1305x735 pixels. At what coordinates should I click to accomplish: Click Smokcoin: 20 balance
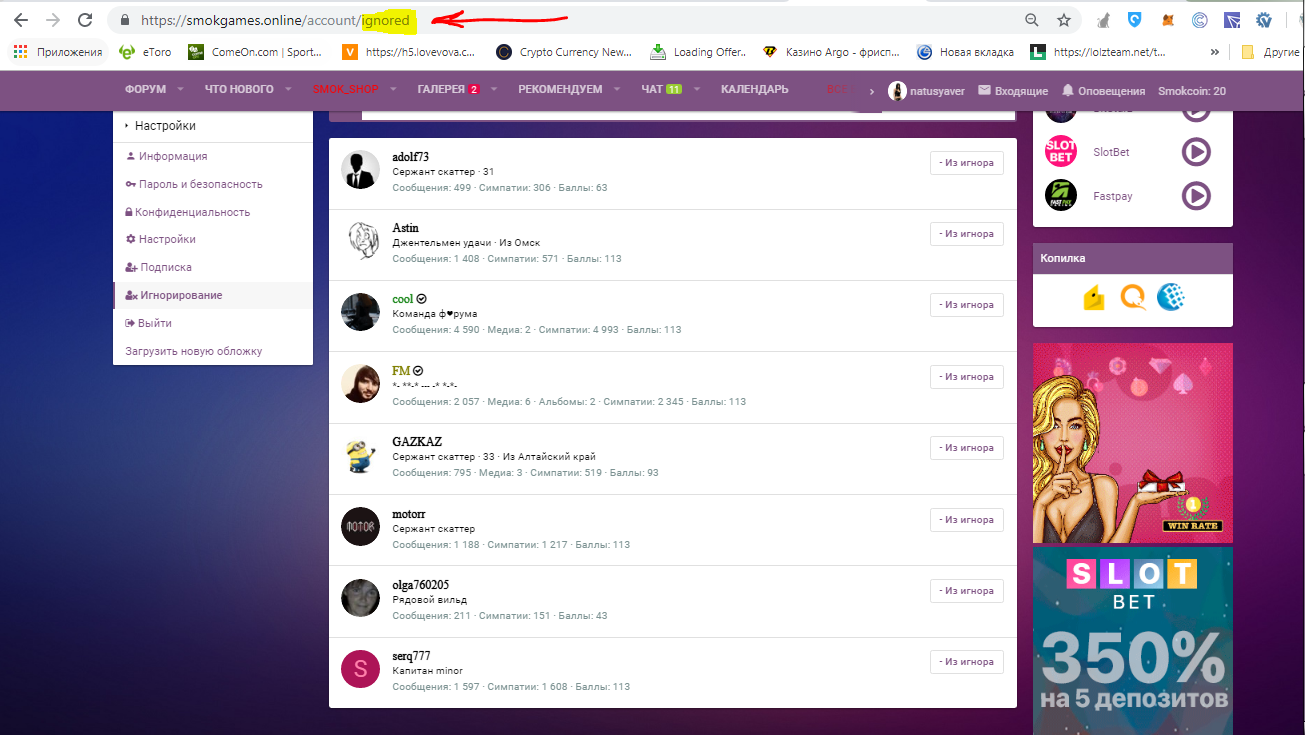pyautogui.click(x=1192, y=91)
